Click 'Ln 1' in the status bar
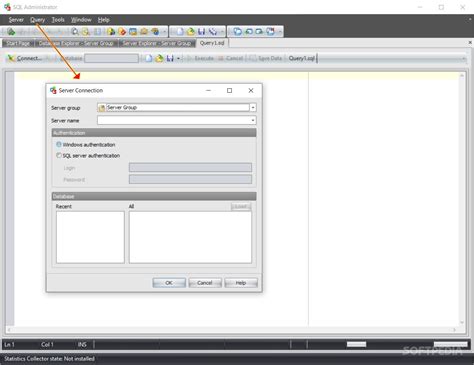Viewport: 474px width, 365px height. click(9, 344)
